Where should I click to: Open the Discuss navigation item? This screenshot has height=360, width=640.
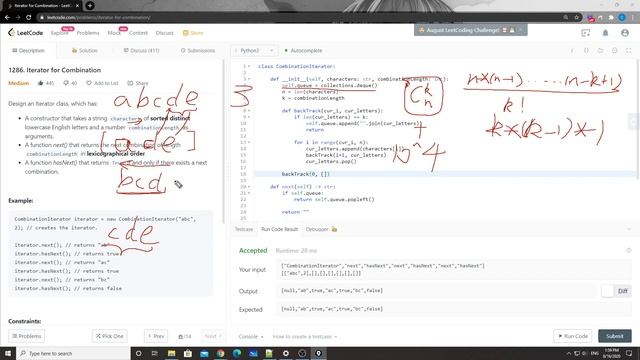click(x=164, y=33)
